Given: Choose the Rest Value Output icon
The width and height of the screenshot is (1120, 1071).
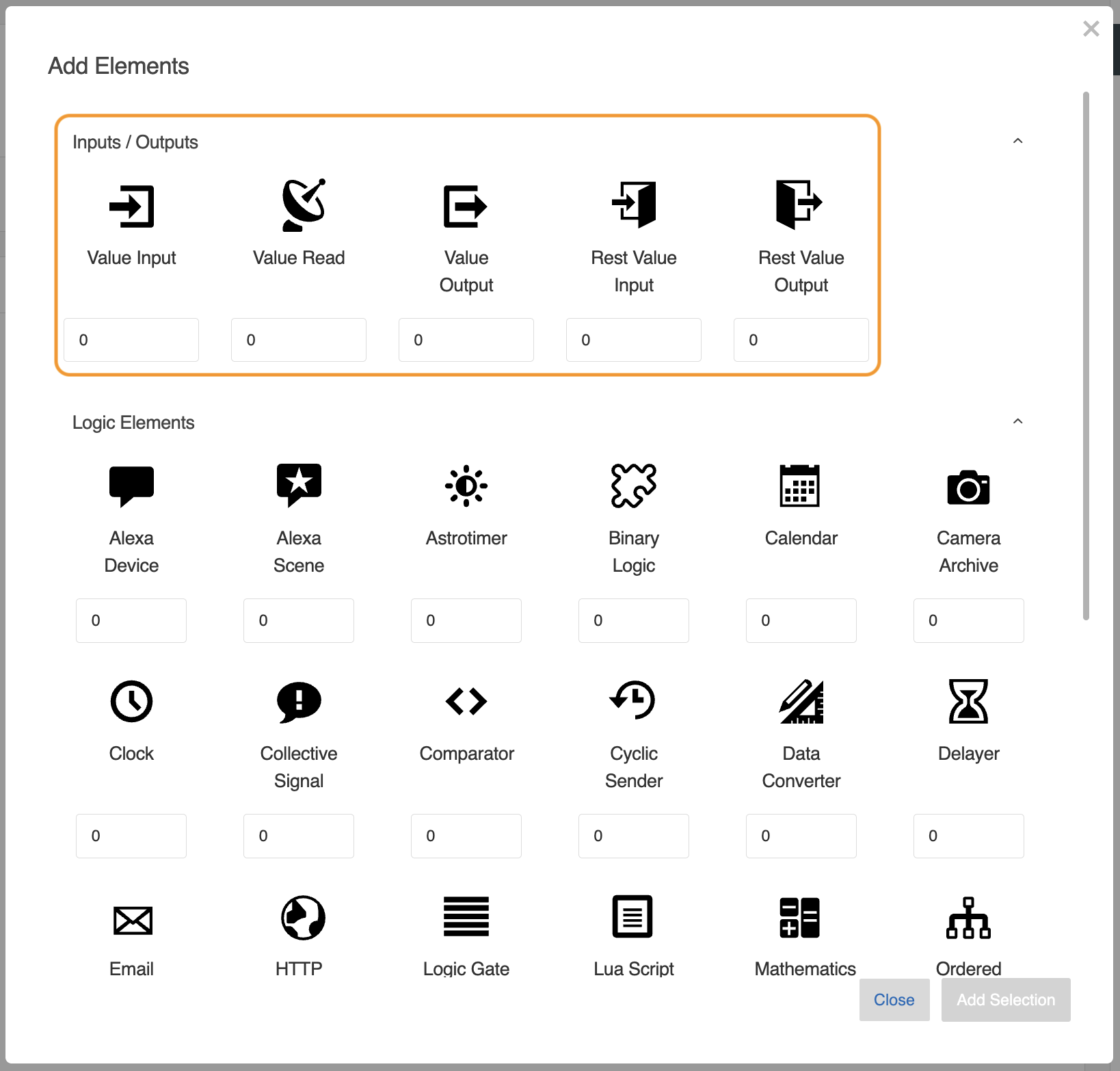Looking at the screenshot, I should pyautogui.click(x=799, y=204).
